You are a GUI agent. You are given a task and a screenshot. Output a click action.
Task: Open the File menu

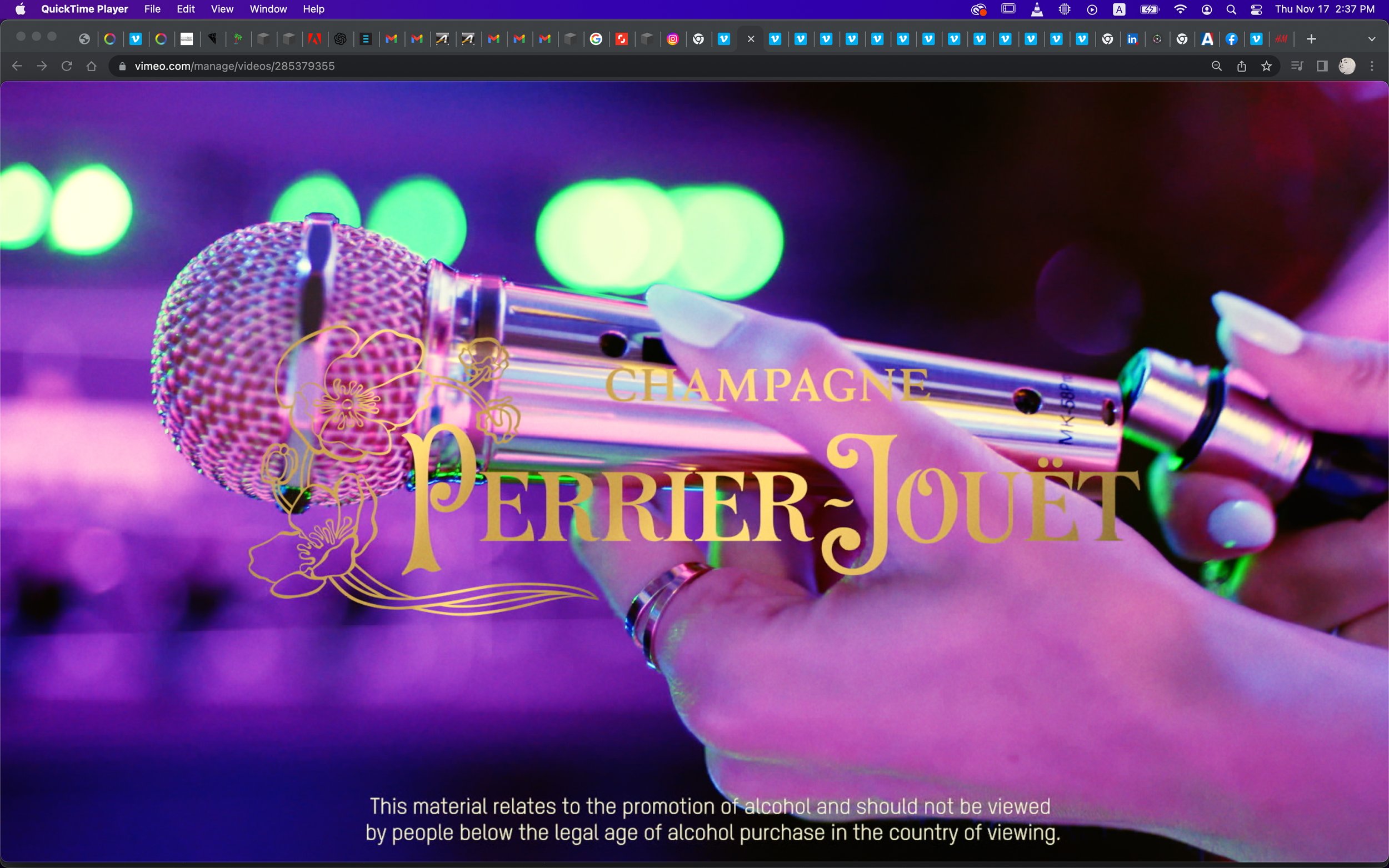152,9
